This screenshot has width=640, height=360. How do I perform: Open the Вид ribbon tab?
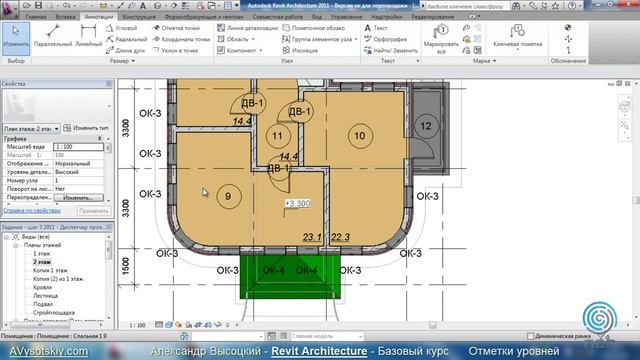point(317,17)
